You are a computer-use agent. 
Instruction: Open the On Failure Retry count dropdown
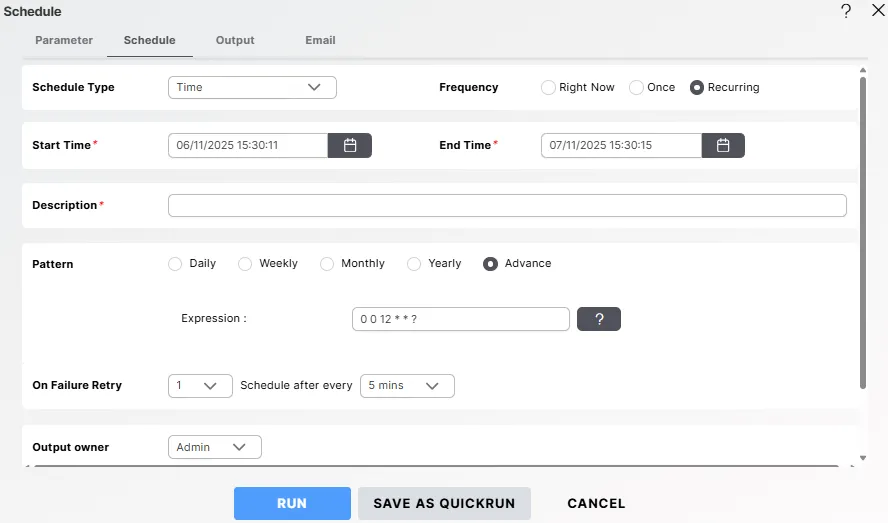pyautogui.click(x=200, y=386)
